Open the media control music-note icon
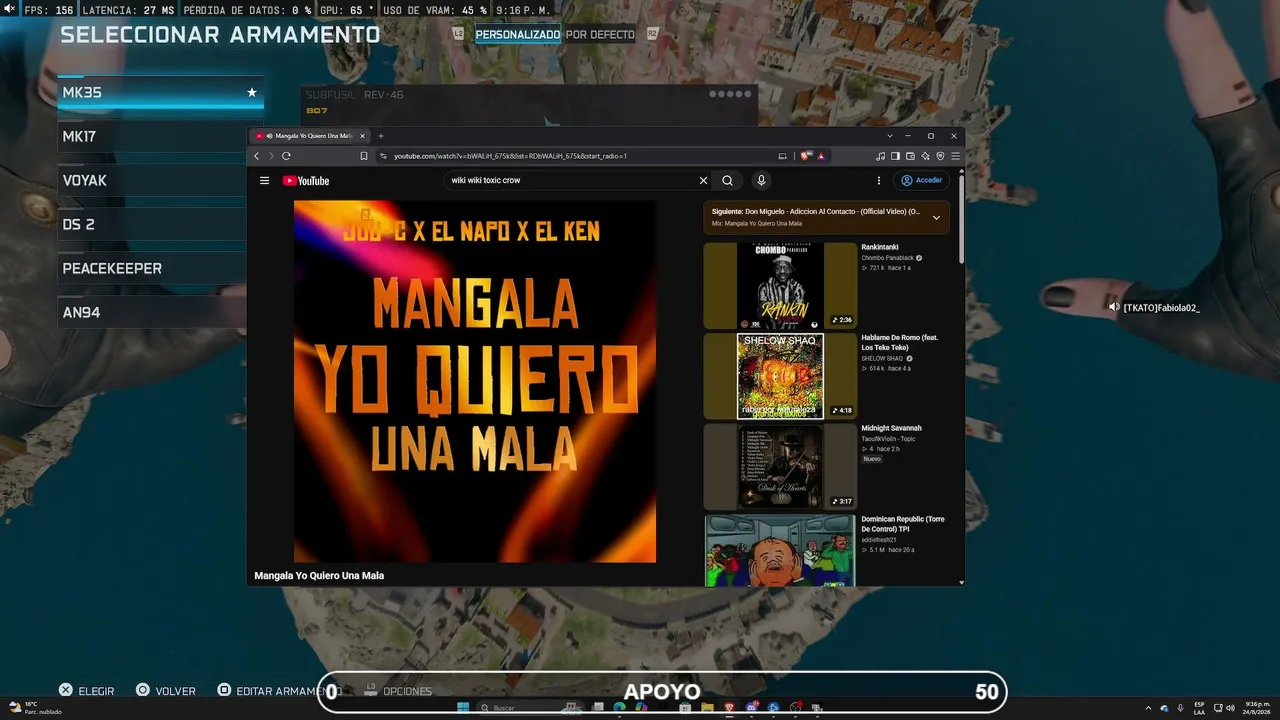1280x720 pixels. click(880, 156)
